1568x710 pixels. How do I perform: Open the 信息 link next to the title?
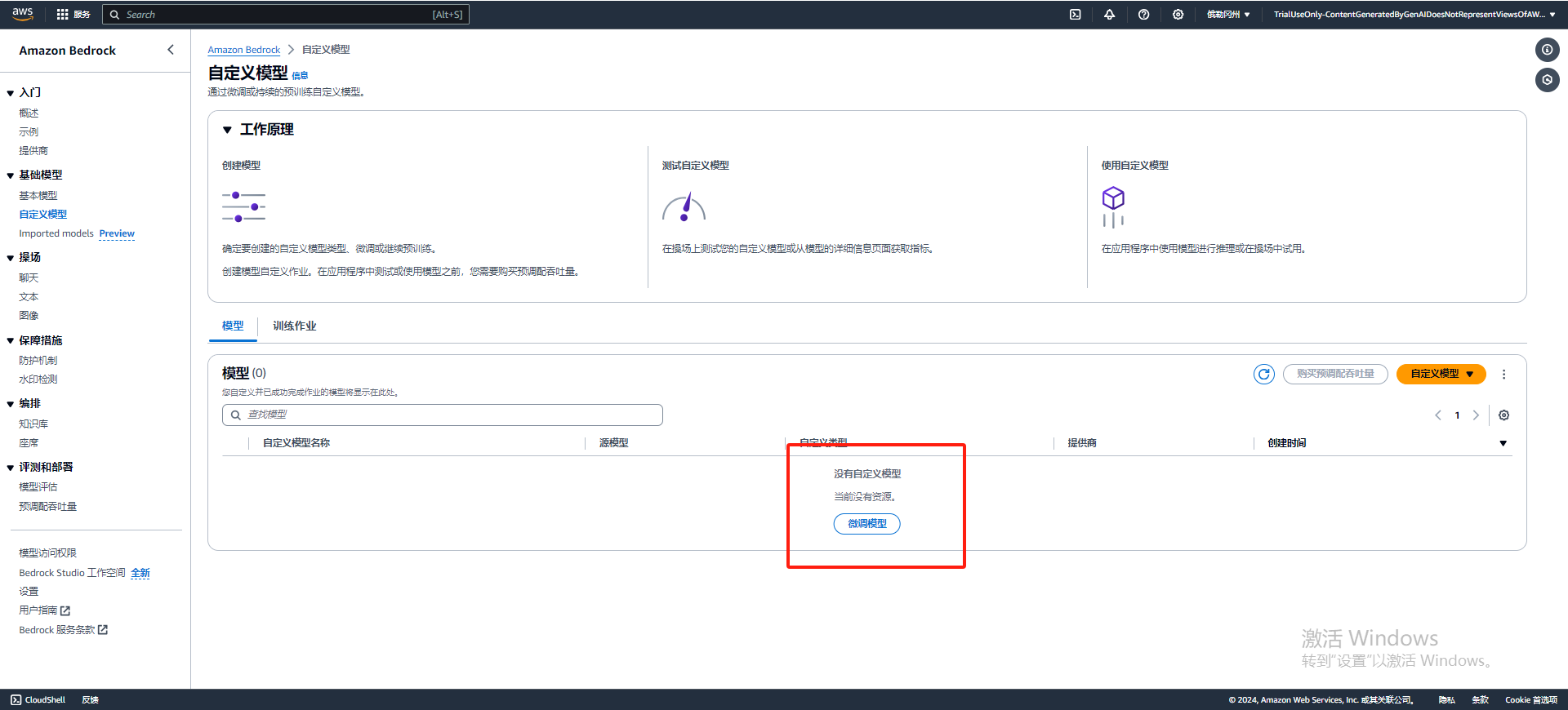(300, 76)
